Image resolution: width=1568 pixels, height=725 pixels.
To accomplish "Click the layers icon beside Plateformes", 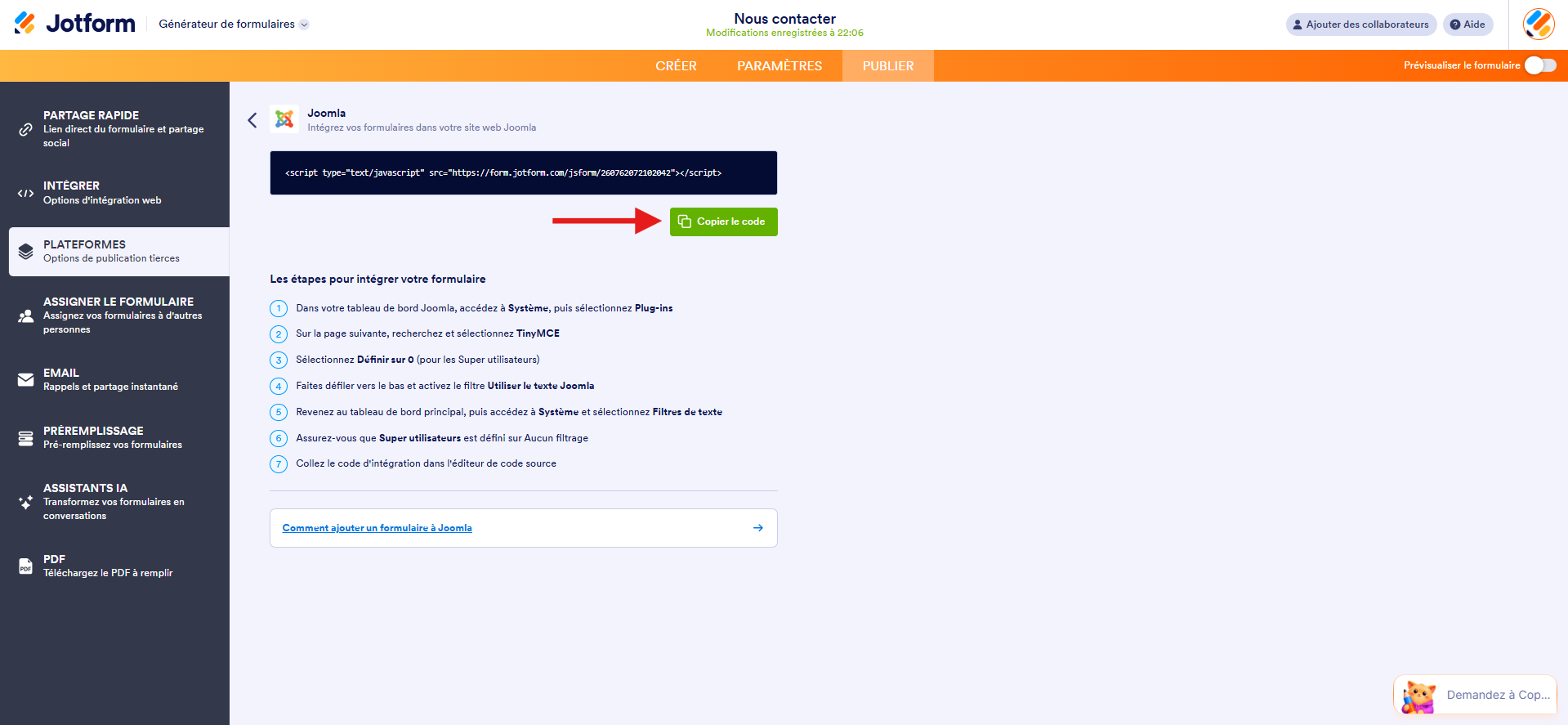I will 26,252.
